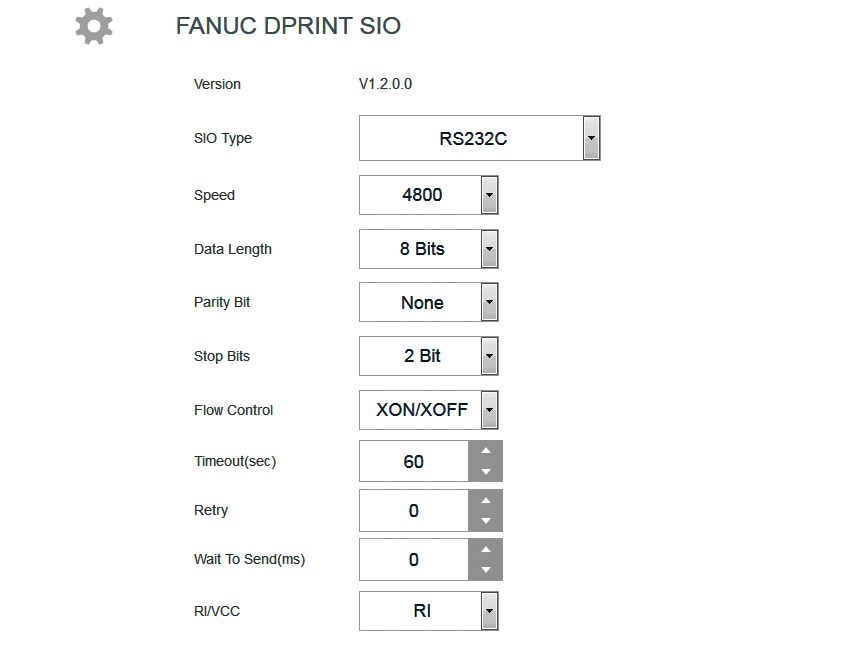Decrease the Wait To Send value
Viewport: 854px width, 645px height.
486,570
